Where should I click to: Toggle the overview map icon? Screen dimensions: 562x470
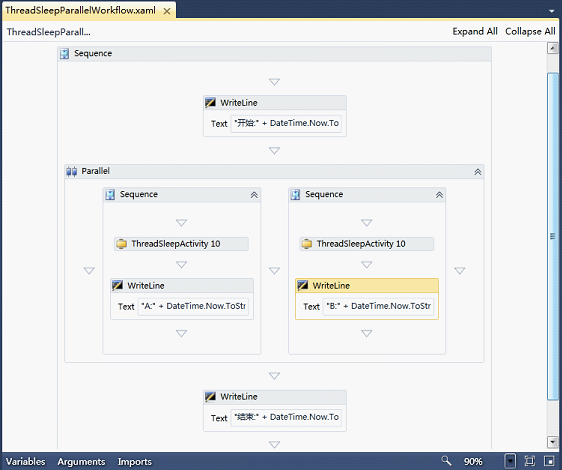pyautogui.click(x=549, y=461)
